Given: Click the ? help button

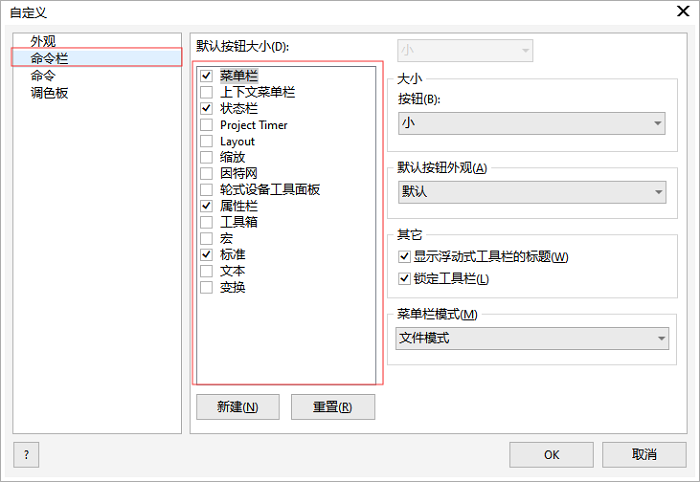Looking at the screenshot, I should (x=26, y=454).
